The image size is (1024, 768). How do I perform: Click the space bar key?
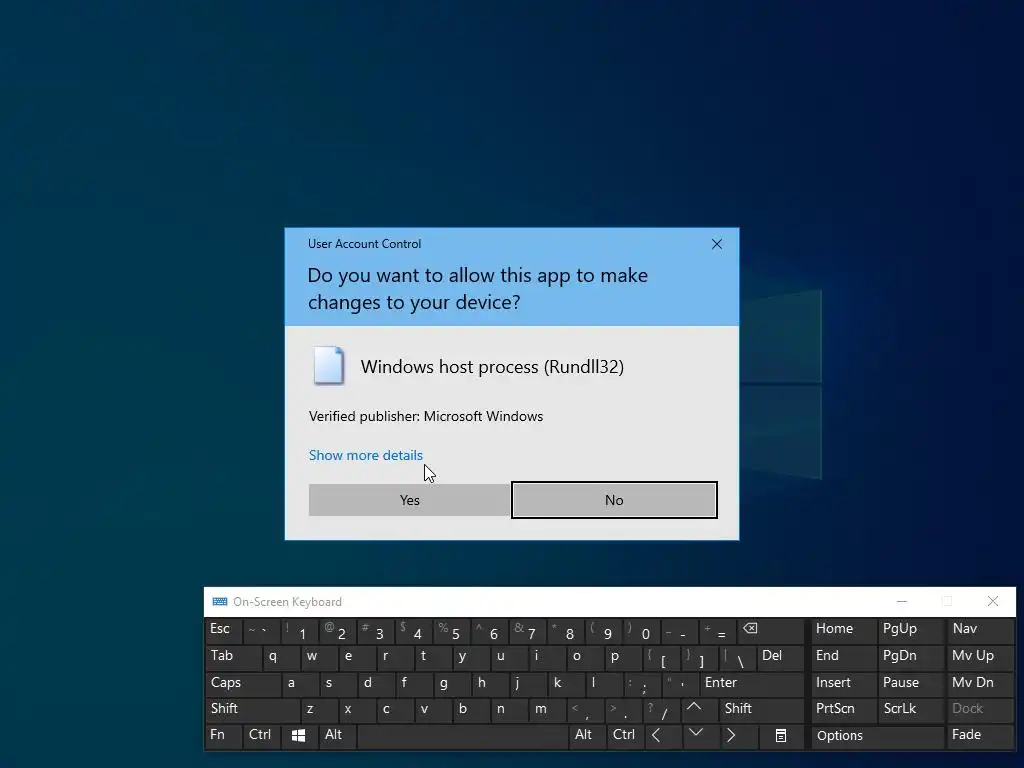point(462,736)
